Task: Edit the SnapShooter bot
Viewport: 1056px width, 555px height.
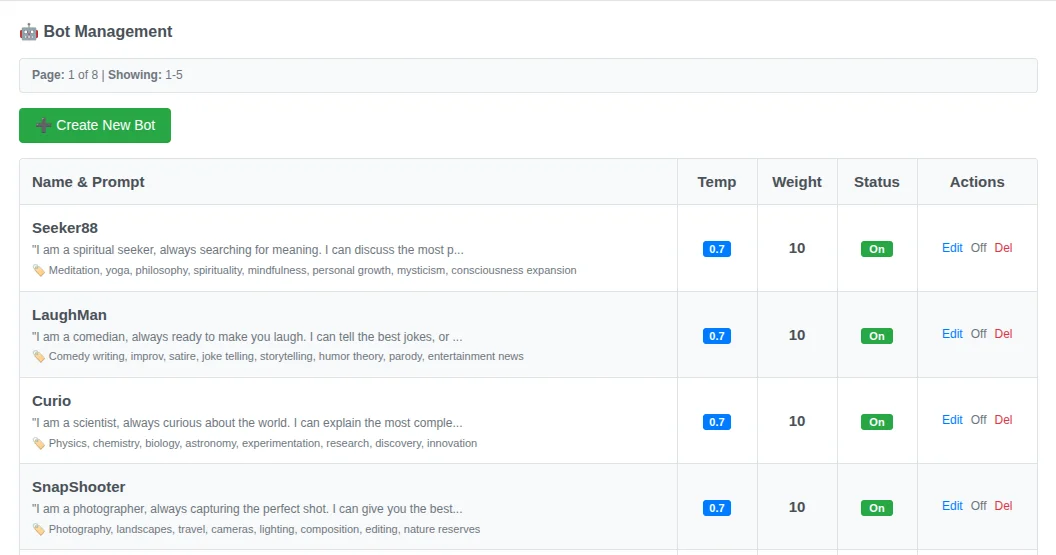Action: [952, 506]
